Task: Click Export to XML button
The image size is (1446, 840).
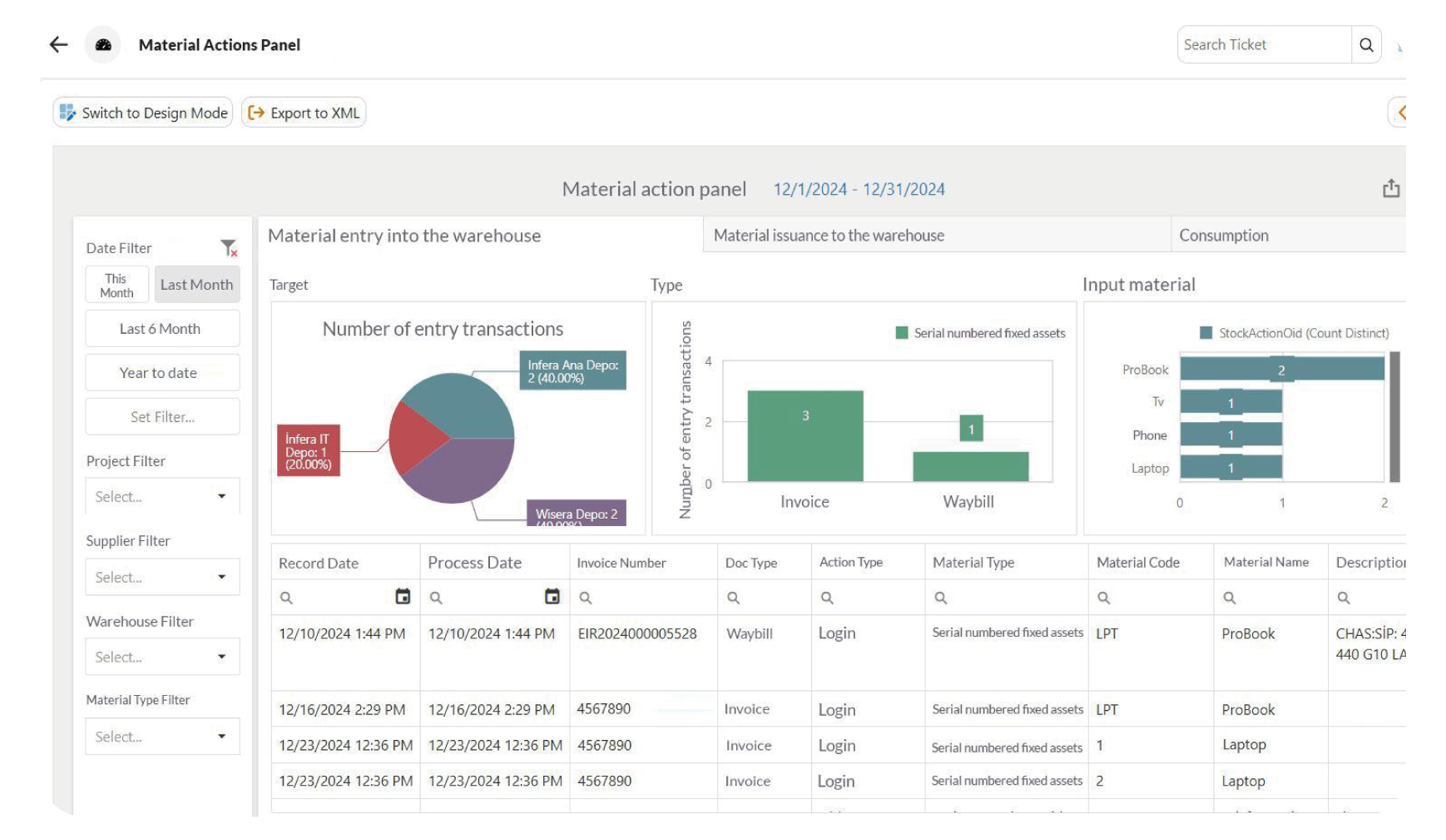Action: coord(303,112)
